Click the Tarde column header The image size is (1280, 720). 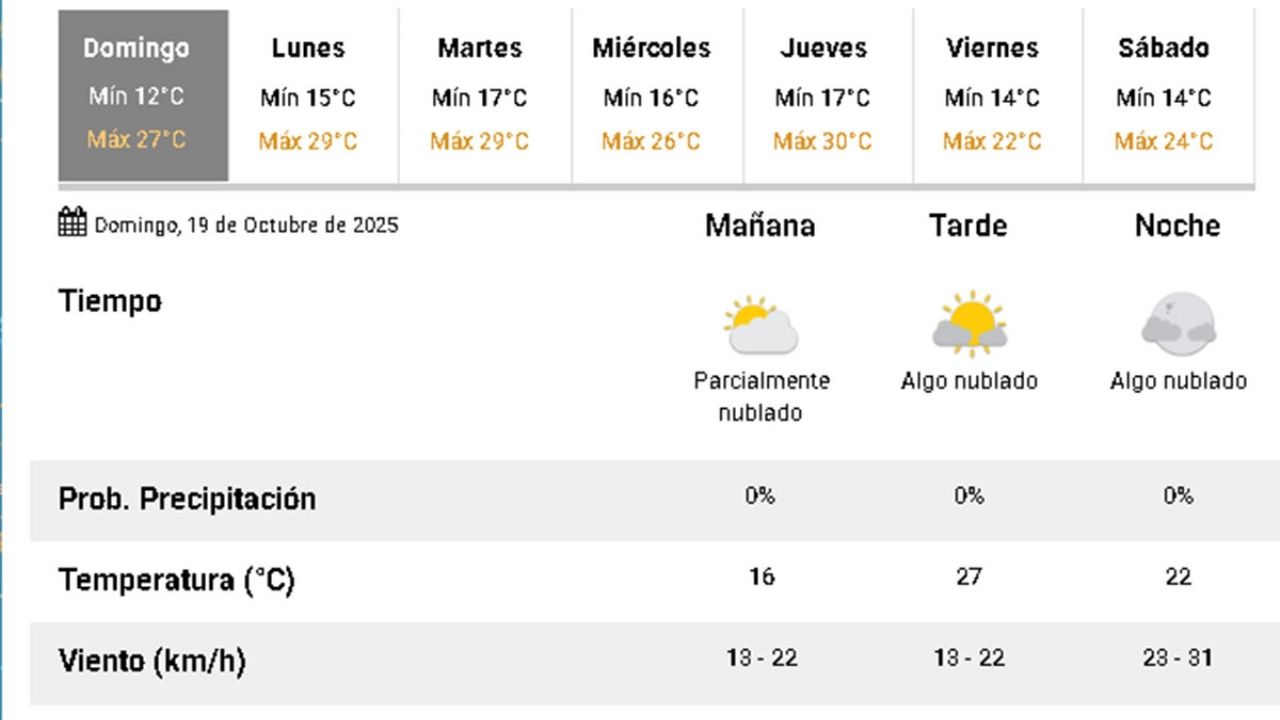[968, 226]
